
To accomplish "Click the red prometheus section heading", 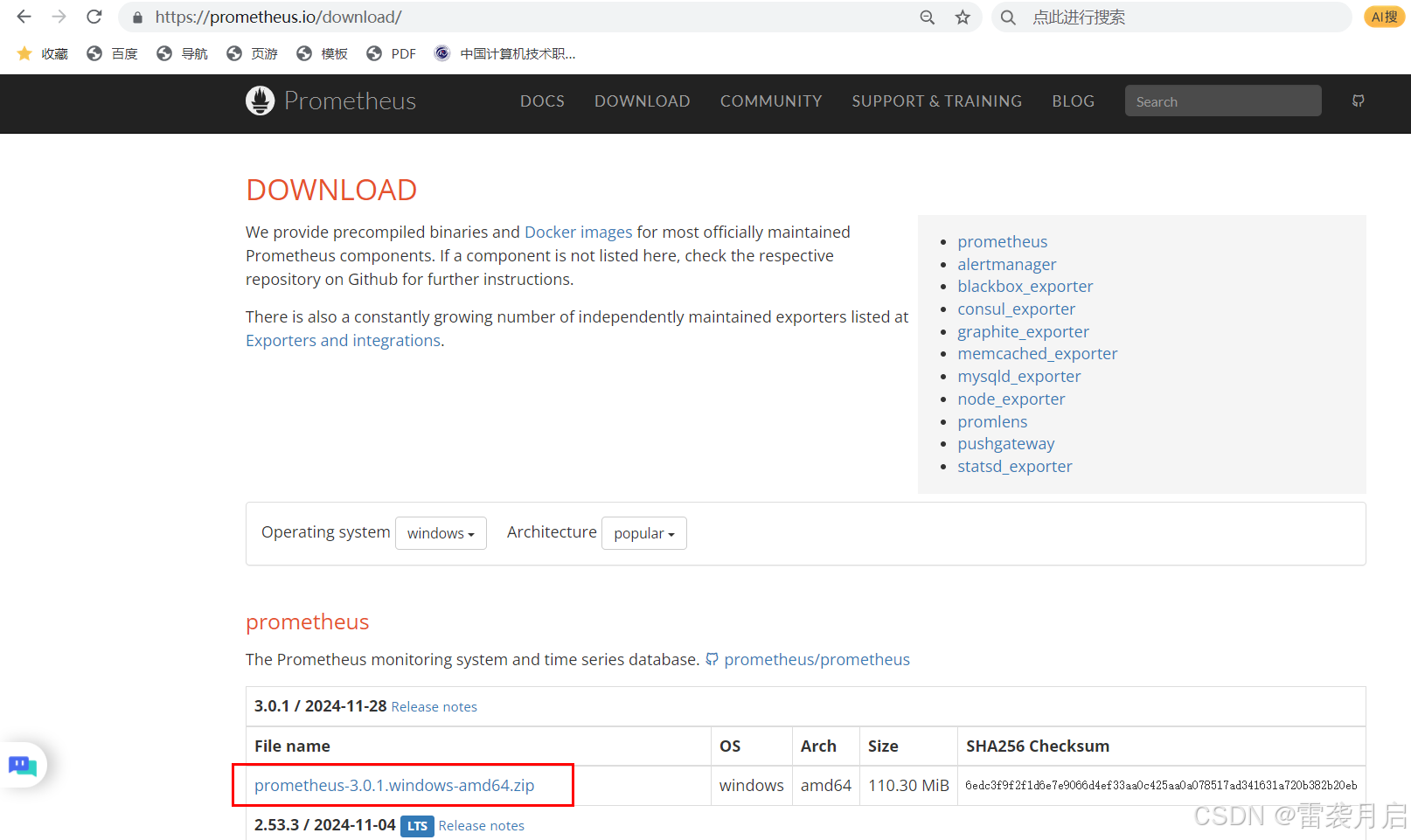I will pos(307,621).
